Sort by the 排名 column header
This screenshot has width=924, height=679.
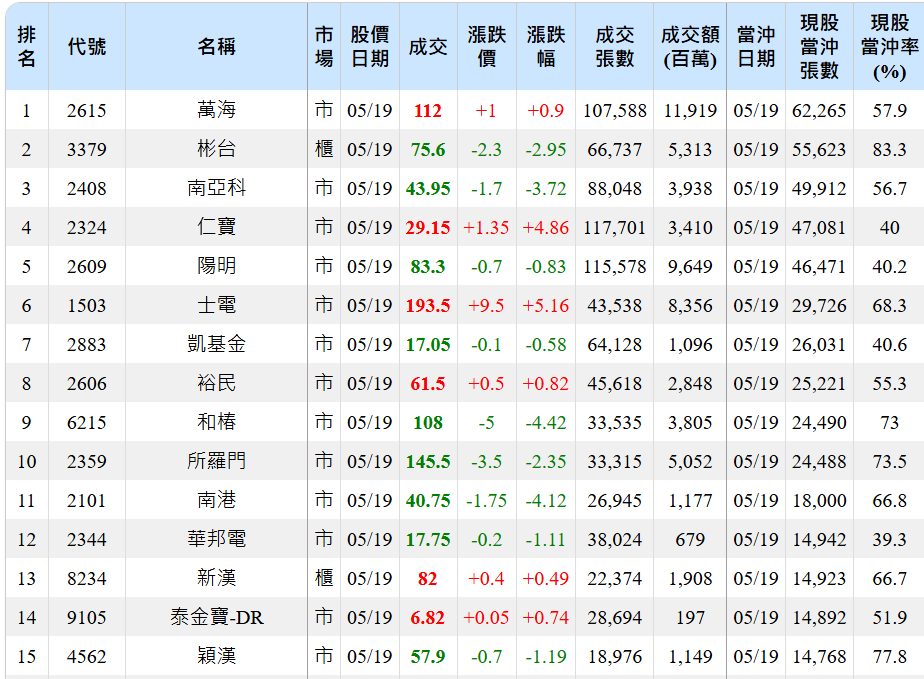click(x=27, y=47)
